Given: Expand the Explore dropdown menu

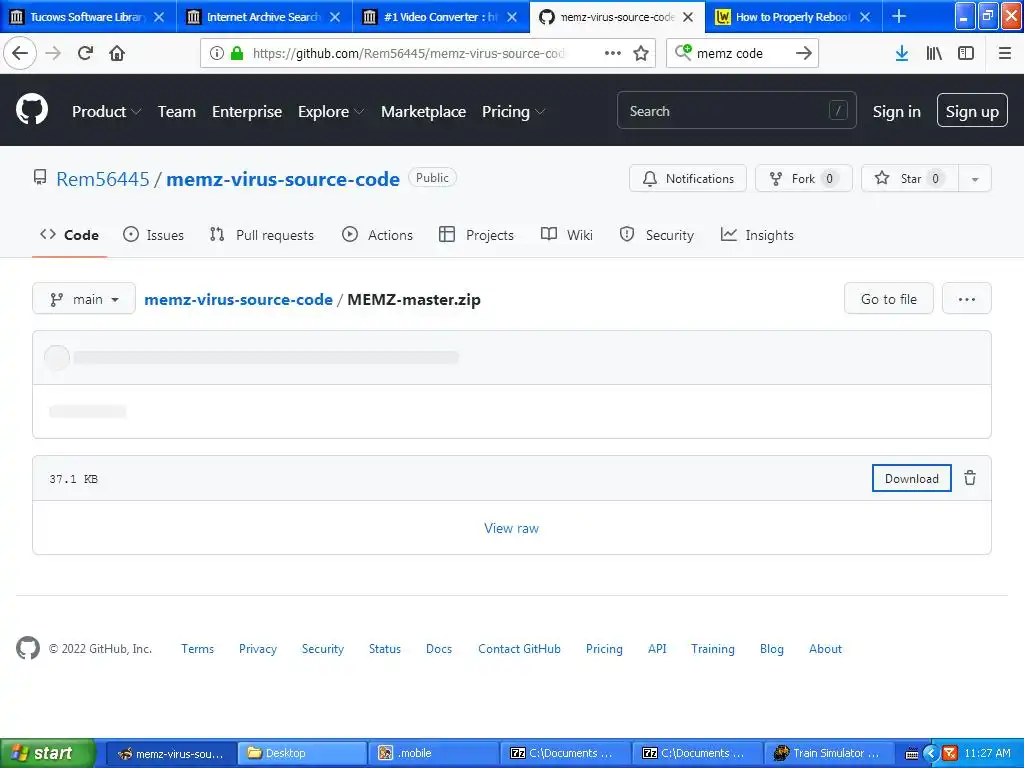Looking at the screenshot, I should [330, 112].
